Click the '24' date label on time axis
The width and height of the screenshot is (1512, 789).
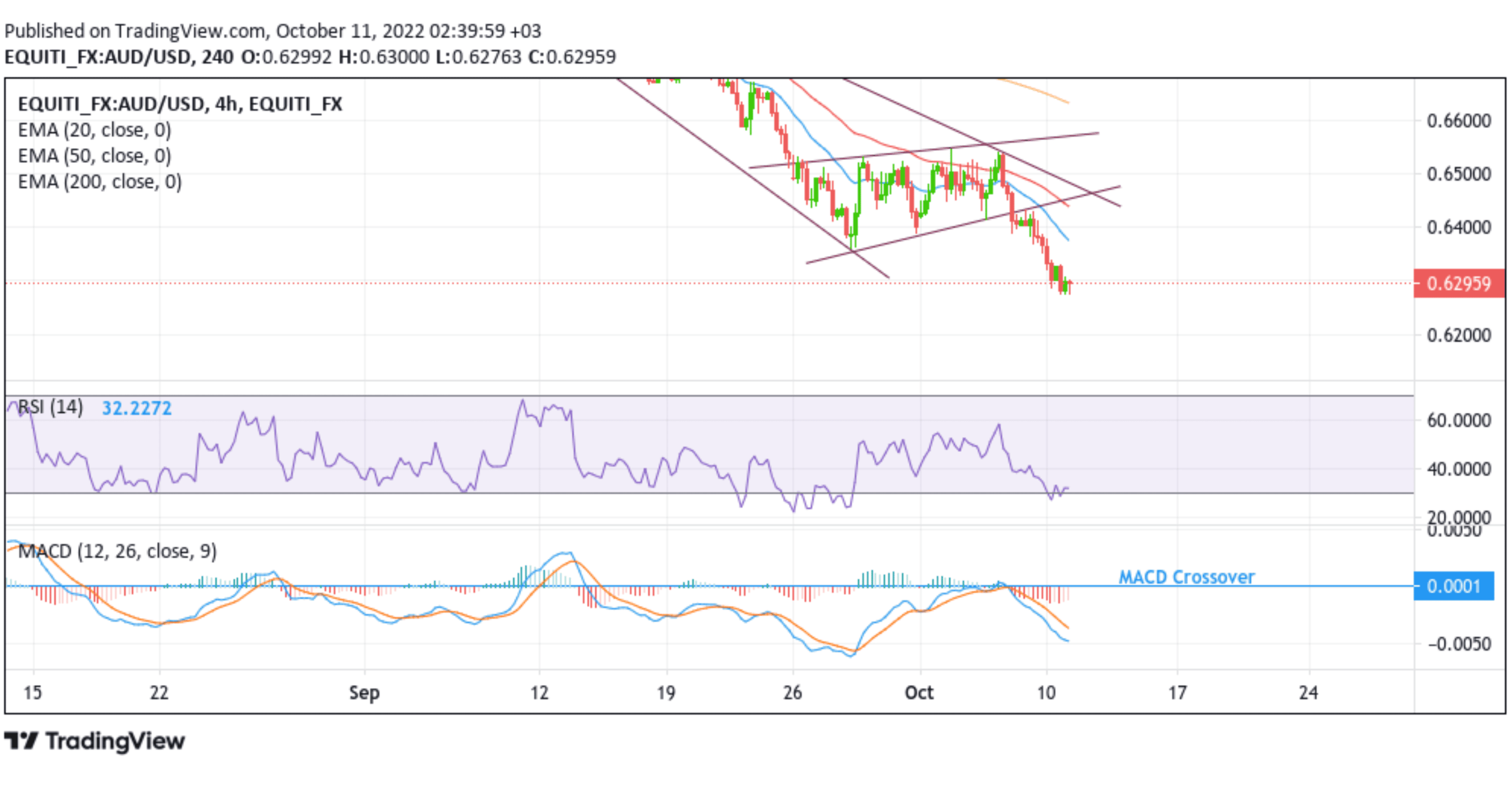coord(1308,693)
